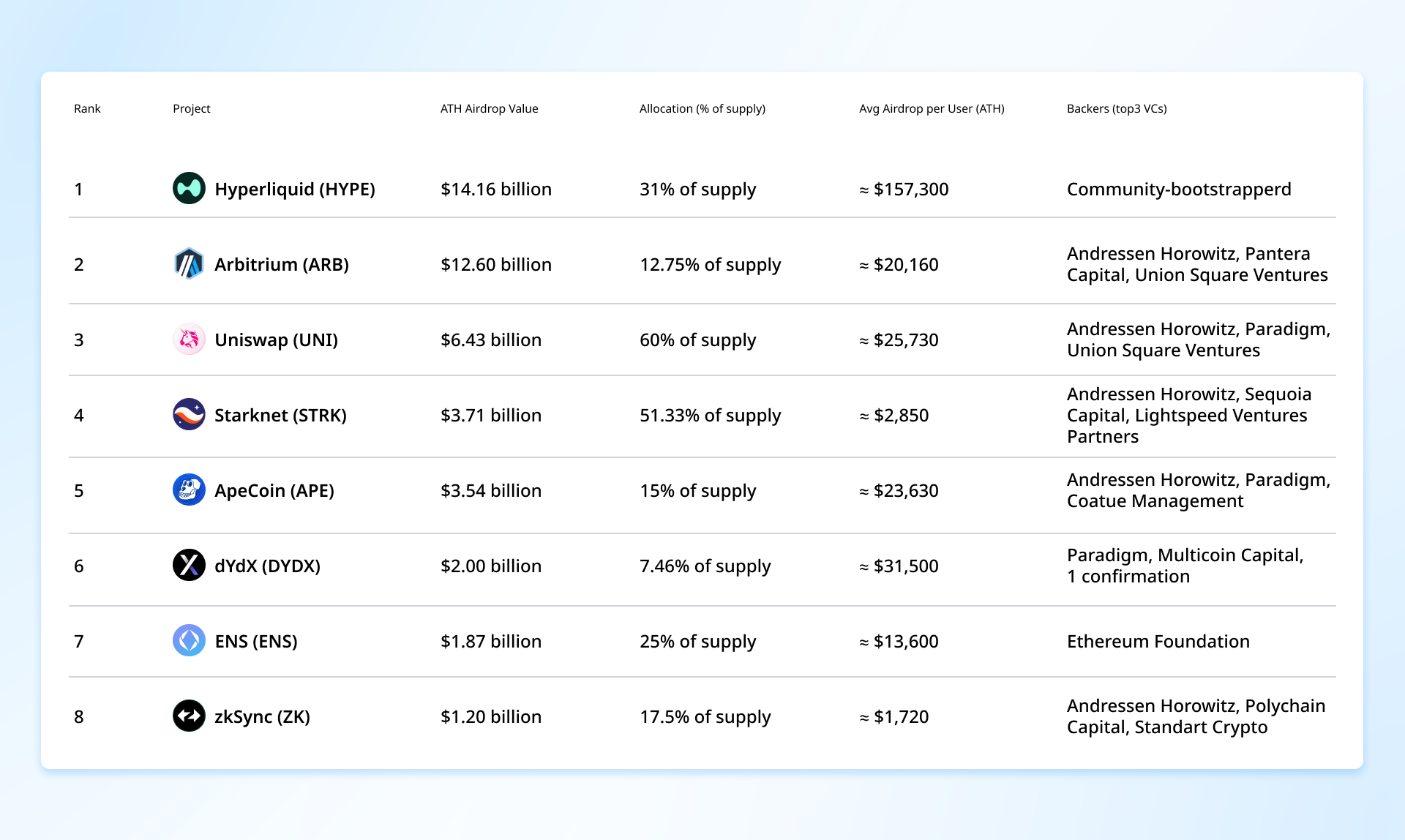This screenshot has height=840, width=1405.
Task: Click zkSync's Polychain Capital backers cell
Action: click(1196, 716)
